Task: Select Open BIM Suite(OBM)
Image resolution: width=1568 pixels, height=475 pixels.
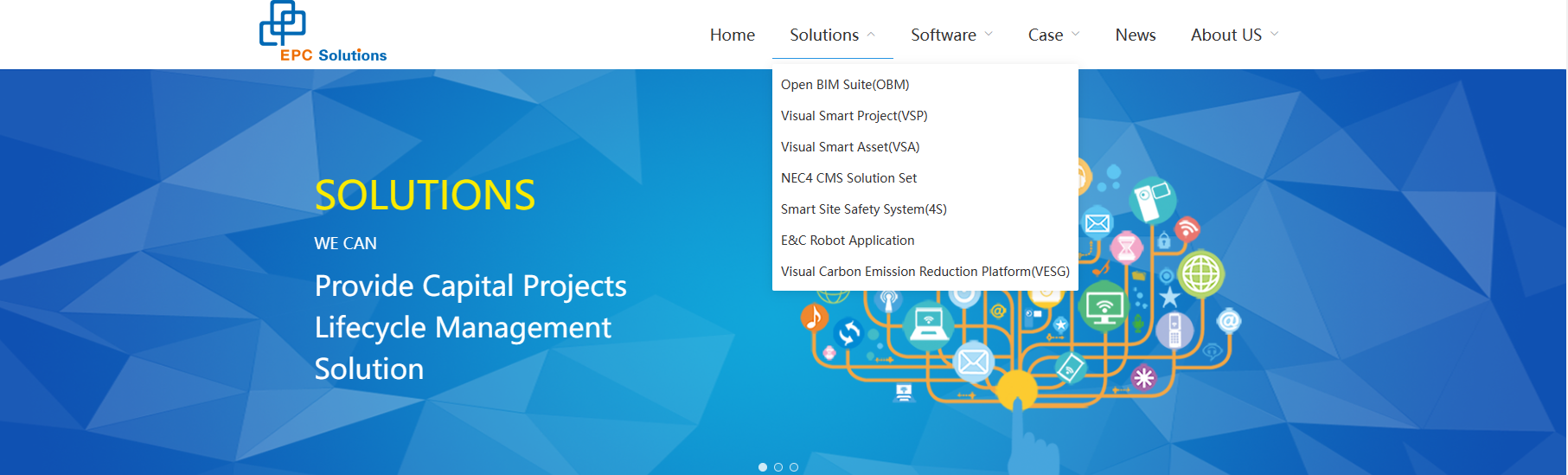Action: (x=845, y=85)
